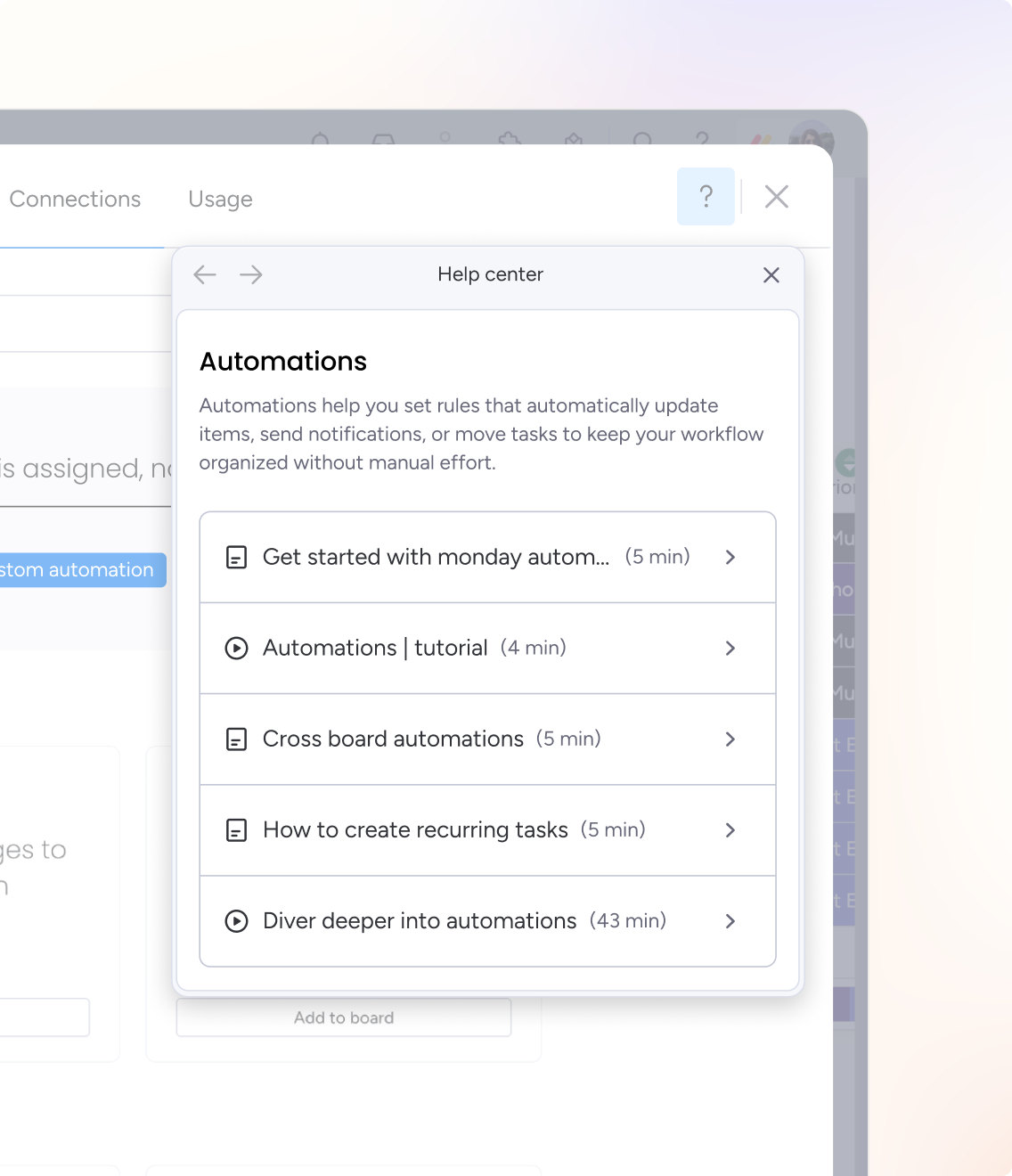The height and width of the screenshot is (1176, 1012).
Task: Click the Add to board button
Action: (x=344, y=1017)
